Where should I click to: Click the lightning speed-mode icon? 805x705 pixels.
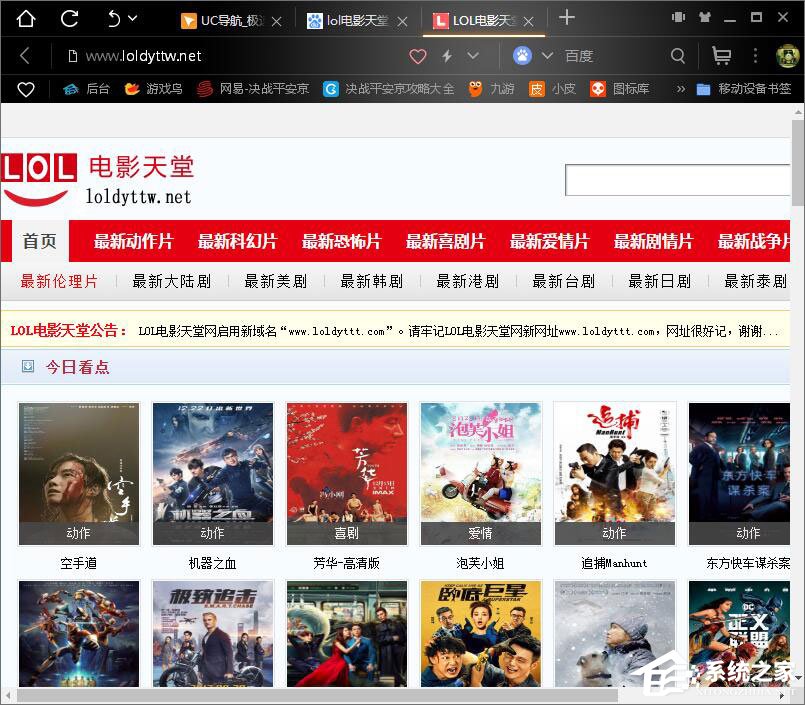[x=448, y=56]
